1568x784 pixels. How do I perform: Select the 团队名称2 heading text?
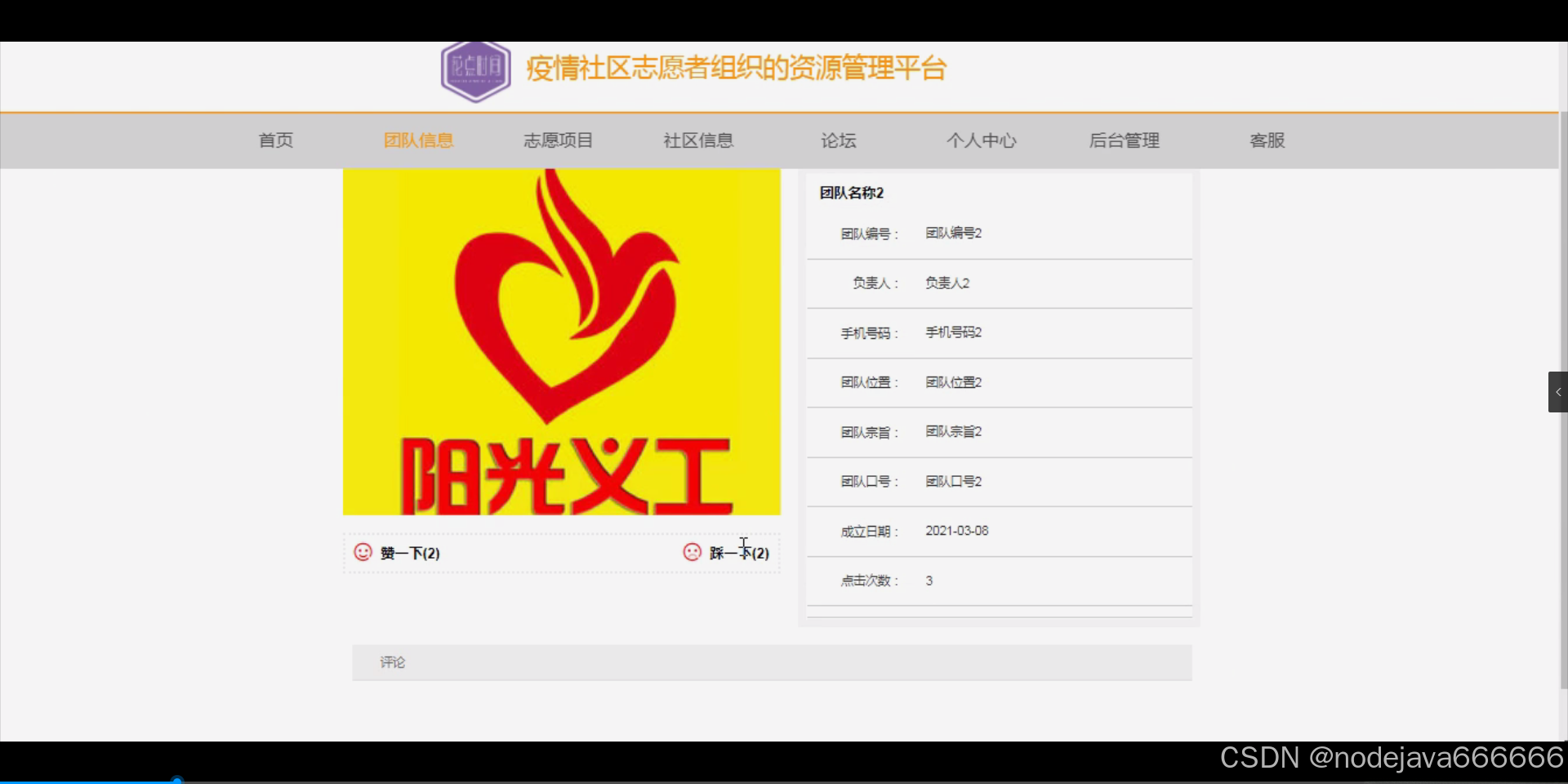pyautogui.click(x=852, y=193)
